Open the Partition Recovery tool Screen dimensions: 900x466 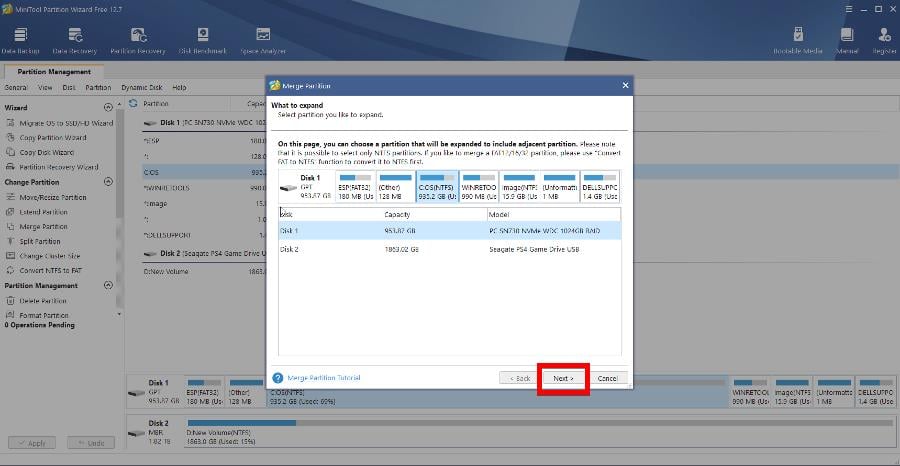pos(137,38)
